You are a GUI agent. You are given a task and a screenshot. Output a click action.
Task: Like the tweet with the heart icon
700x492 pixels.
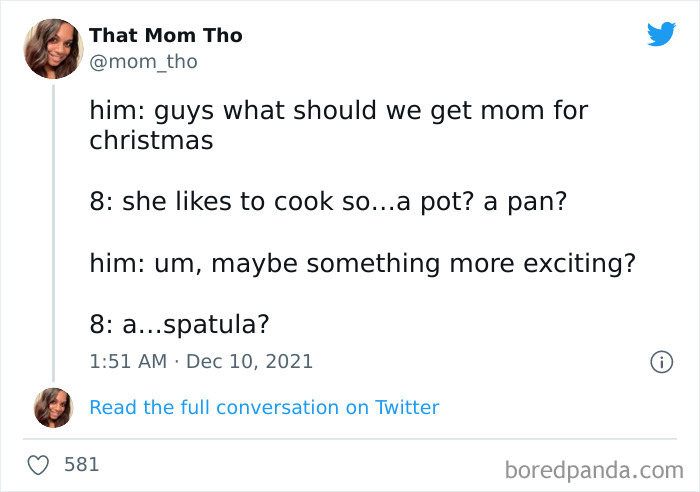(39, 465)
